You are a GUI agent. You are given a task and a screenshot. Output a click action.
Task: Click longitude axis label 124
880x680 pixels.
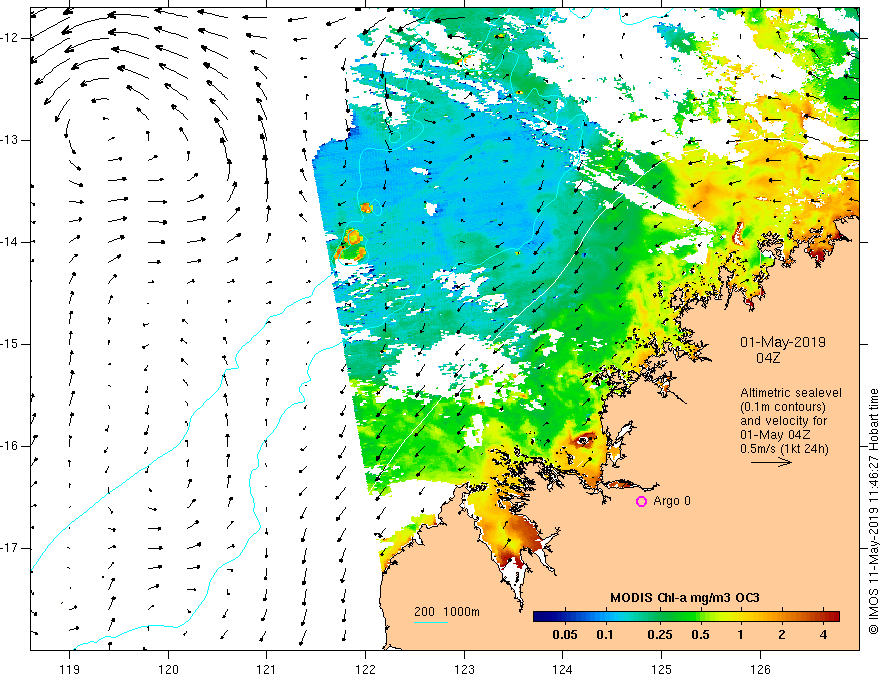[563, 669]
